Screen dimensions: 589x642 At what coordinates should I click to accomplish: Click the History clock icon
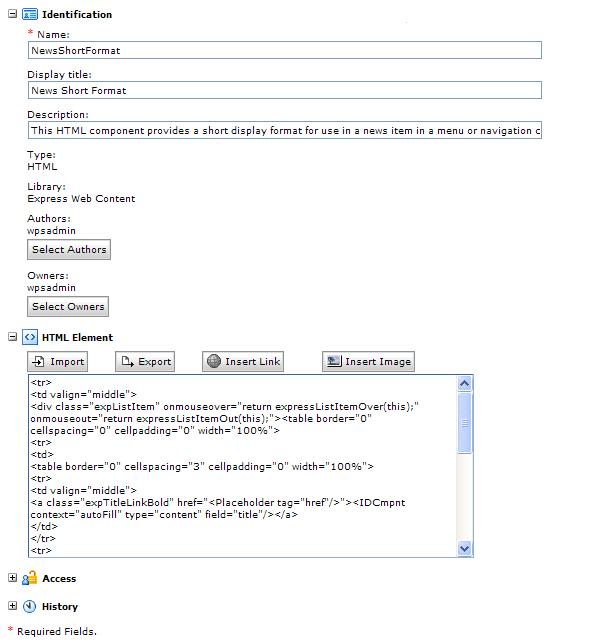(x=29, y=606)
